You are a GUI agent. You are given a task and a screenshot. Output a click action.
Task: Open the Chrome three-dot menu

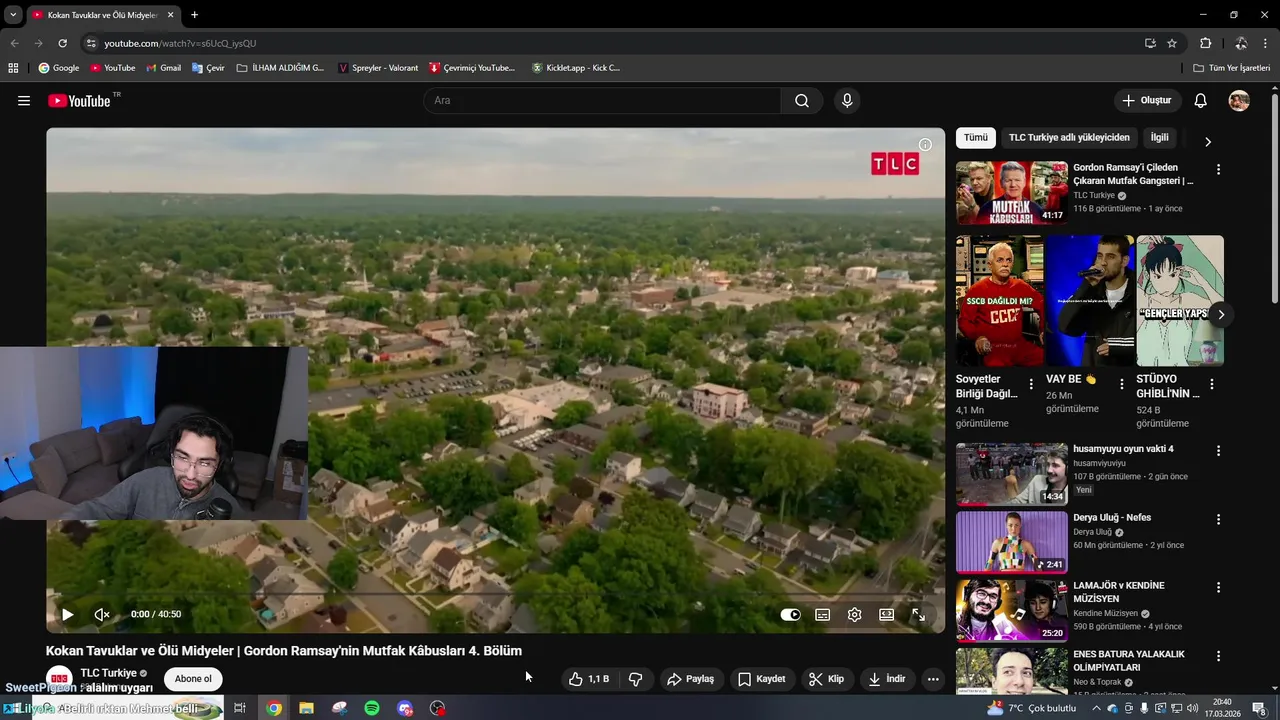(x=1265, y=43)
